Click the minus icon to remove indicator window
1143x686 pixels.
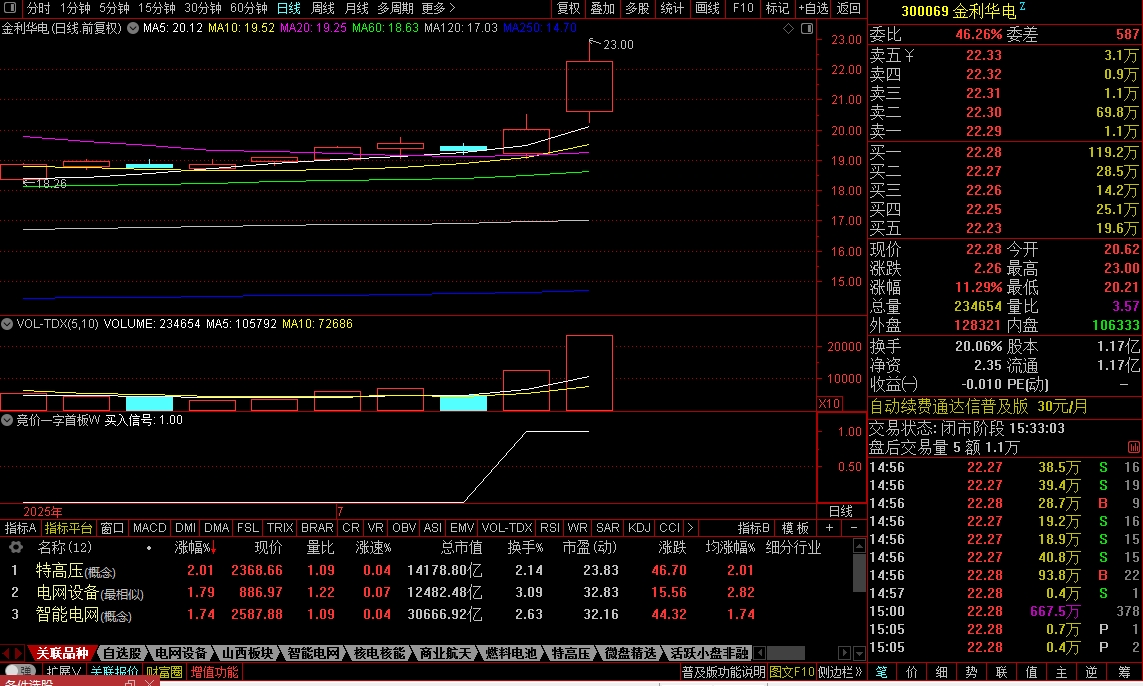coord(854,527)
